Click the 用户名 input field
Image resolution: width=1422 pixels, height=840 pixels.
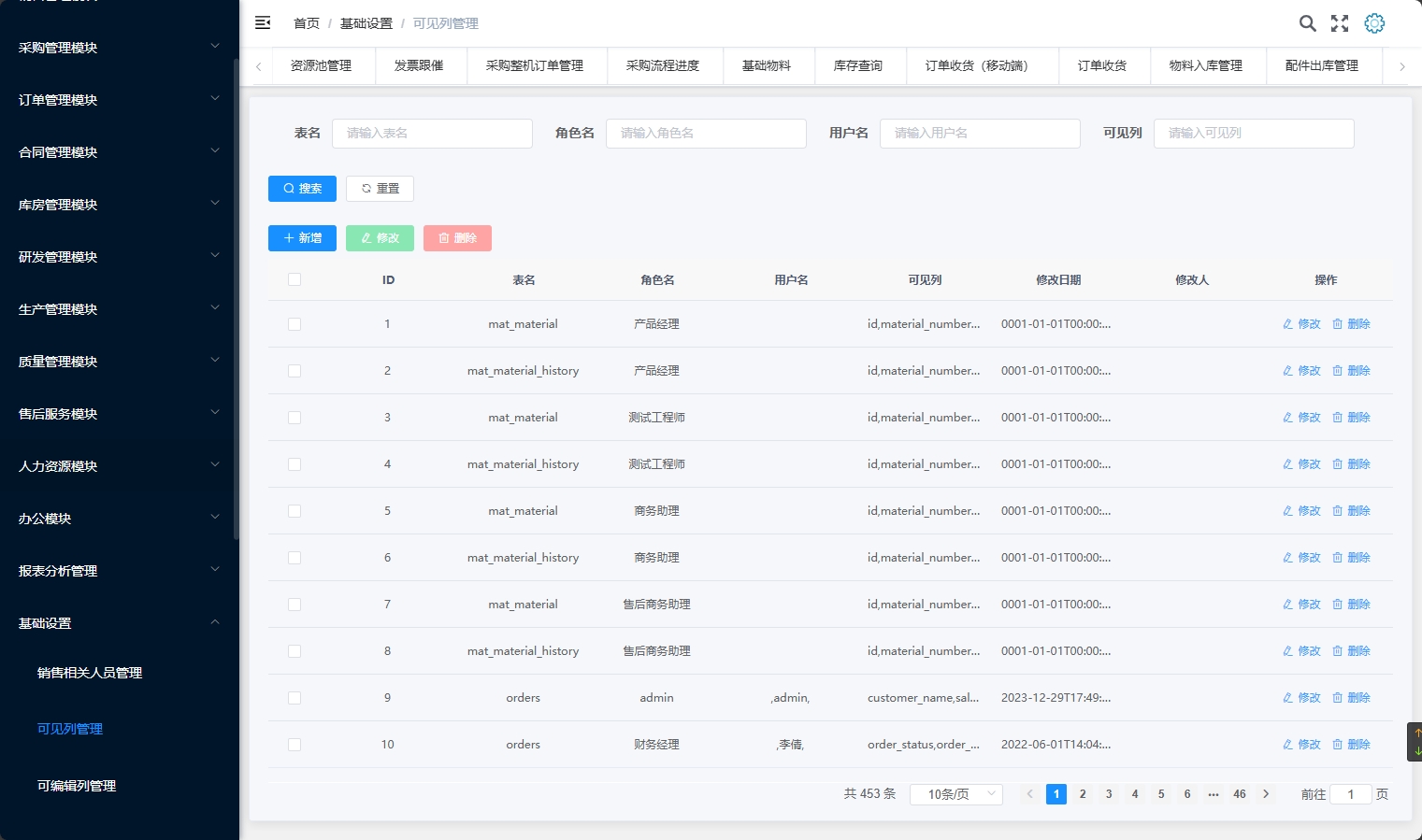[980, 134]
